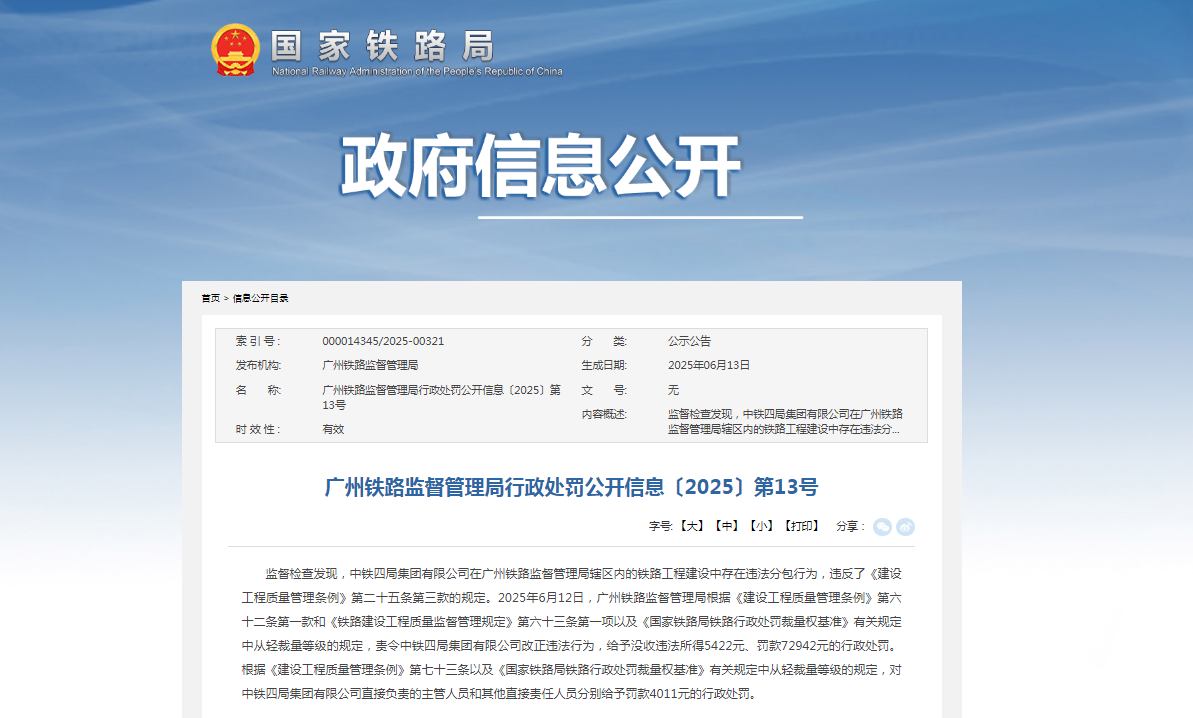Click the 字号 label
Viewport: 1193px width, 718px height.
pyautogui.click(x=660, y=526)
